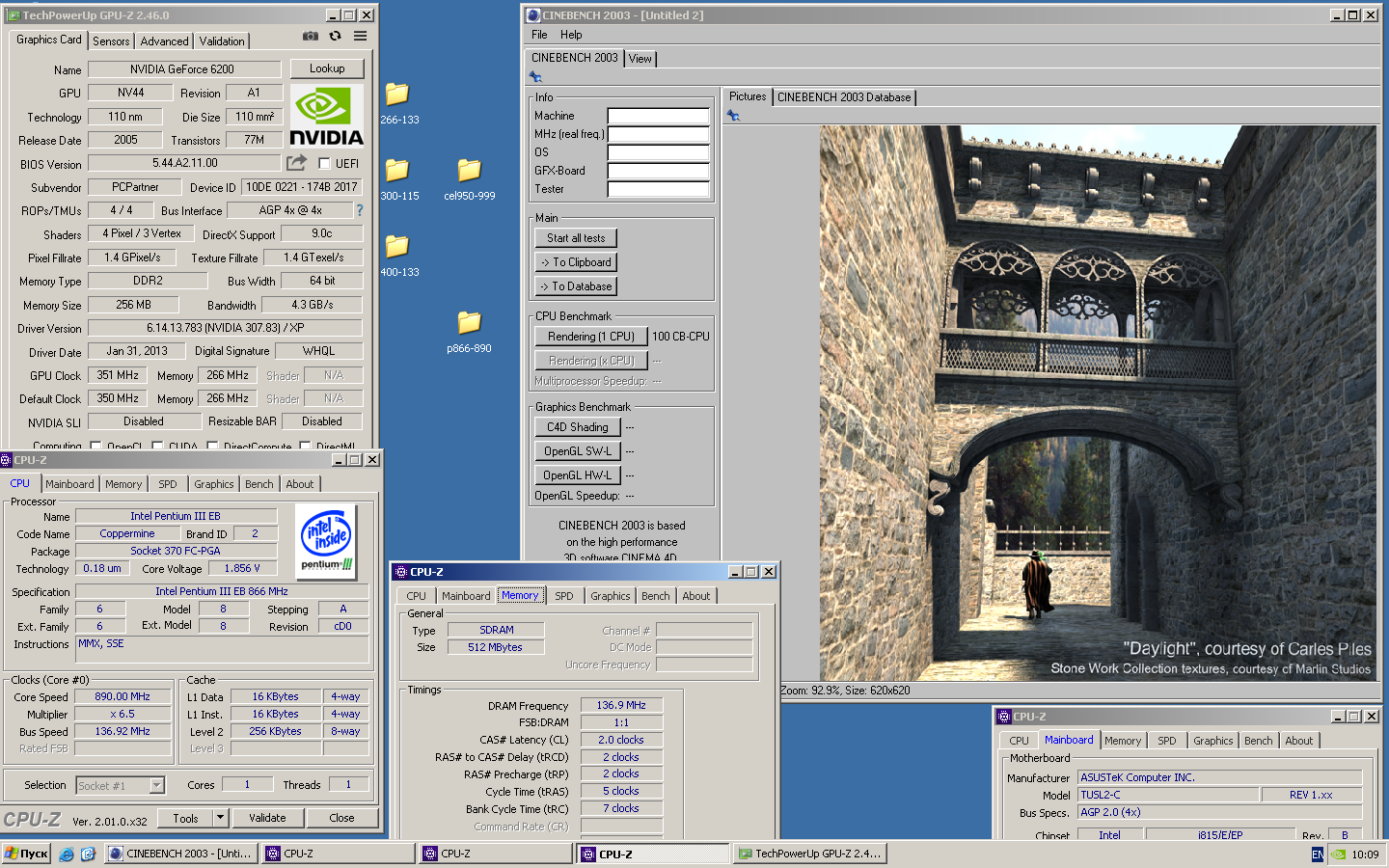Select the 400-133 desktop folder

point(398,256)
